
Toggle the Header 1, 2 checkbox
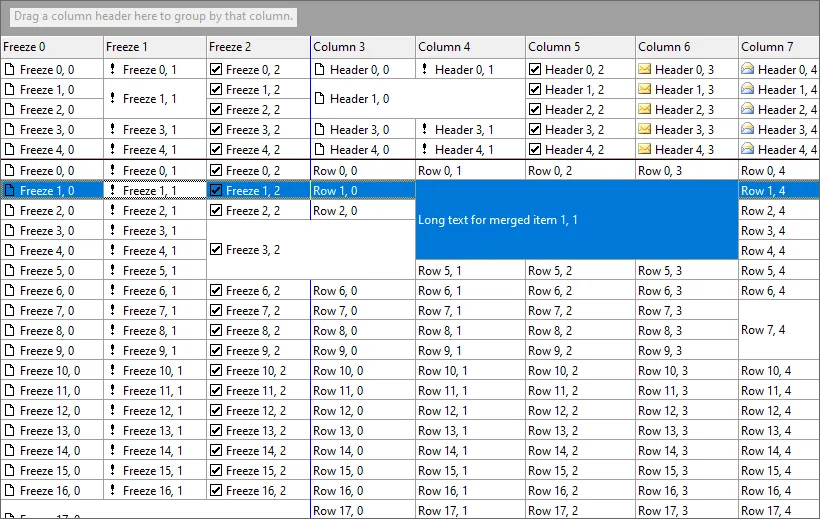pos(535,90)
